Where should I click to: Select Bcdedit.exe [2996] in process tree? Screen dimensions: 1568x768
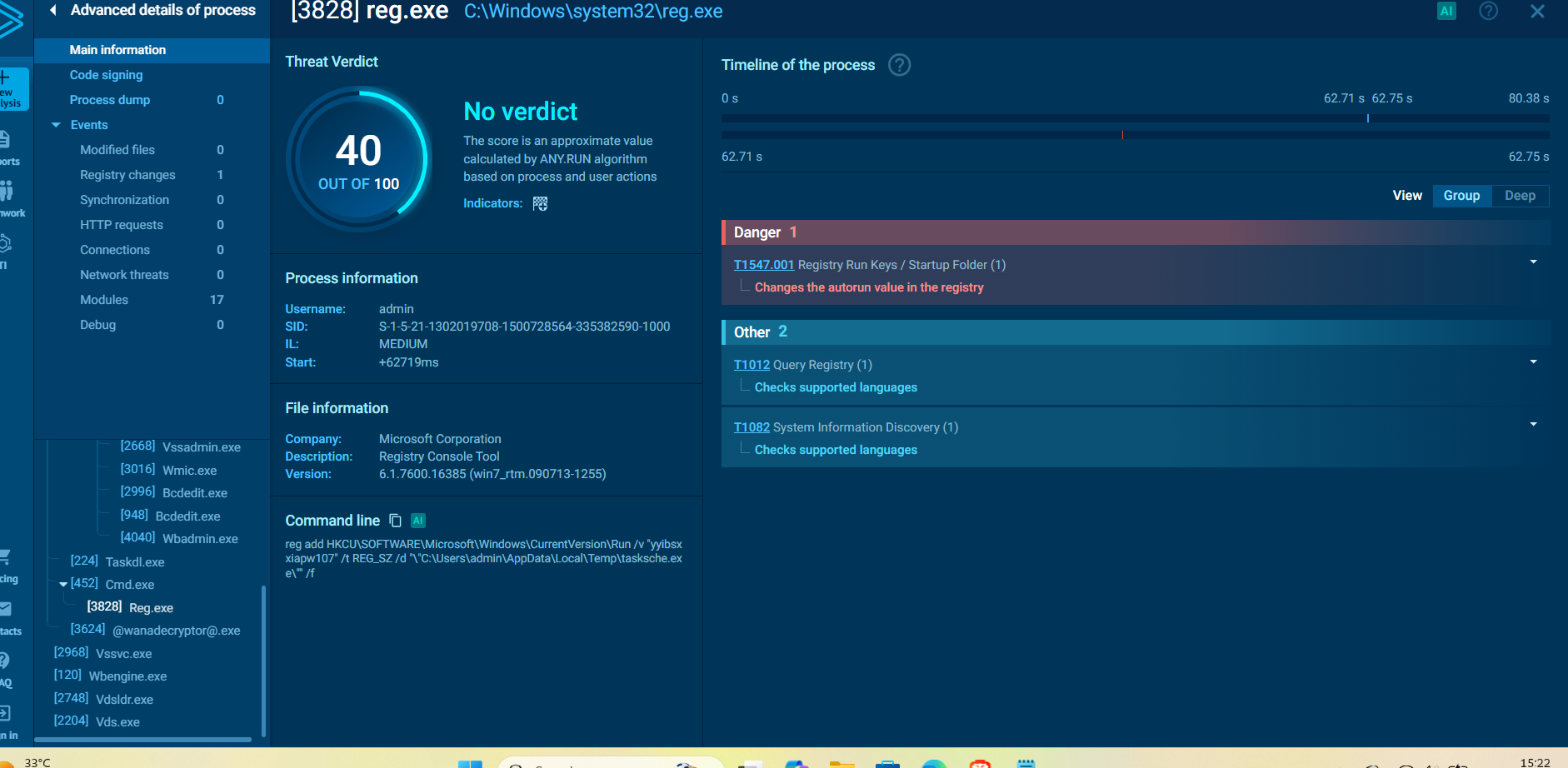173,492
